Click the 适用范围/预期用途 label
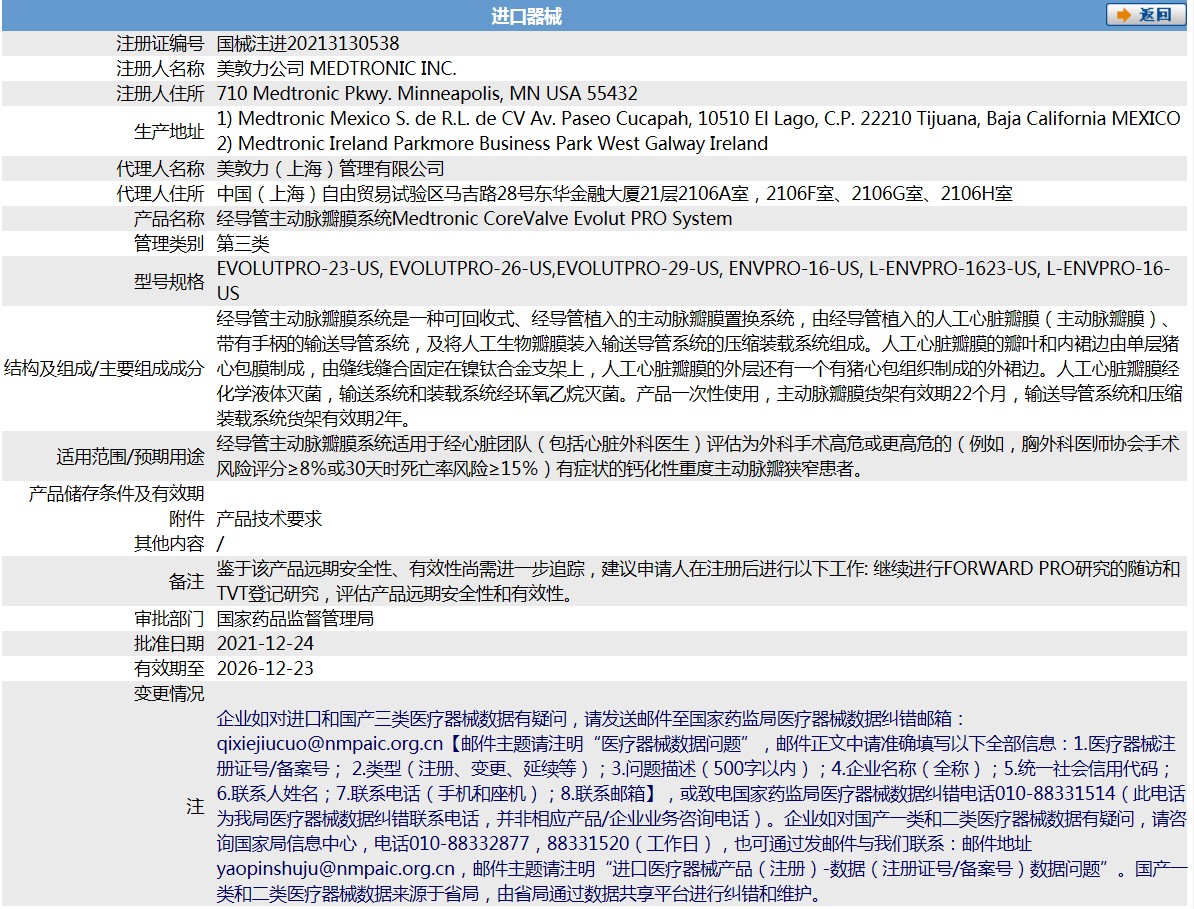This screenshot has width=1194, height=909. (x=130, y=457)
